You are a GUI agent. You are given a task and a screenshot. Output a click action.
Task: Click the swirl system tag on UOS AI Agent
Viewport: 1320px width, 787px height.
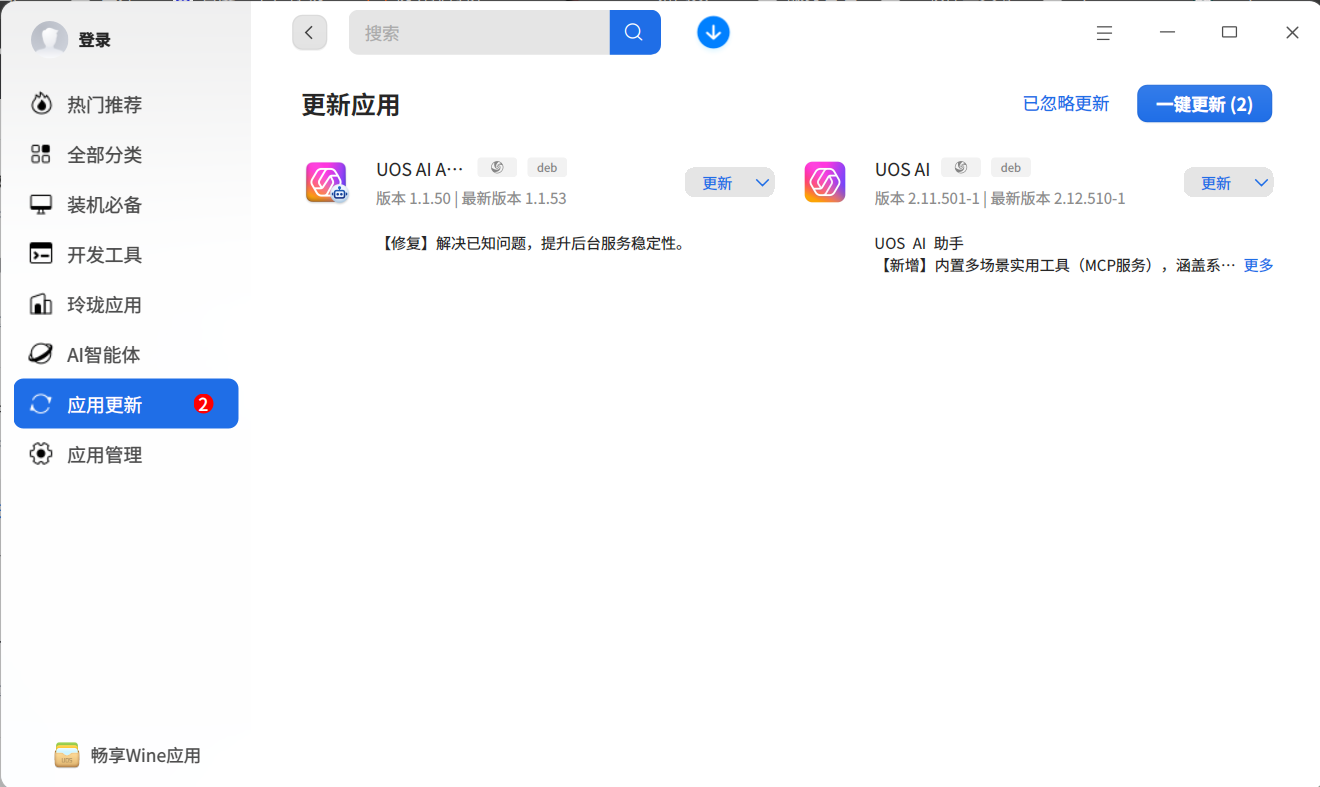[x=497, y=167]
